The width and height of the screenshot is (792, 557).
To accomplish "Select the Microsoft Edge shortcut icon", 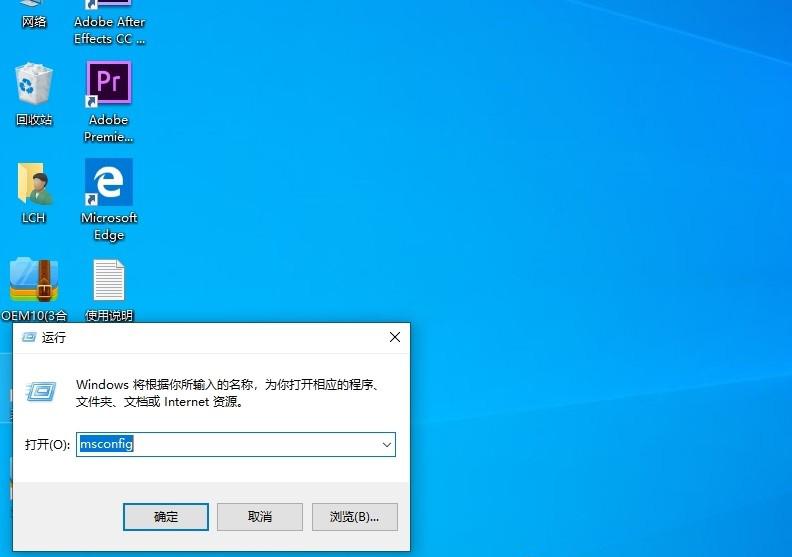I will click(109, 199).
